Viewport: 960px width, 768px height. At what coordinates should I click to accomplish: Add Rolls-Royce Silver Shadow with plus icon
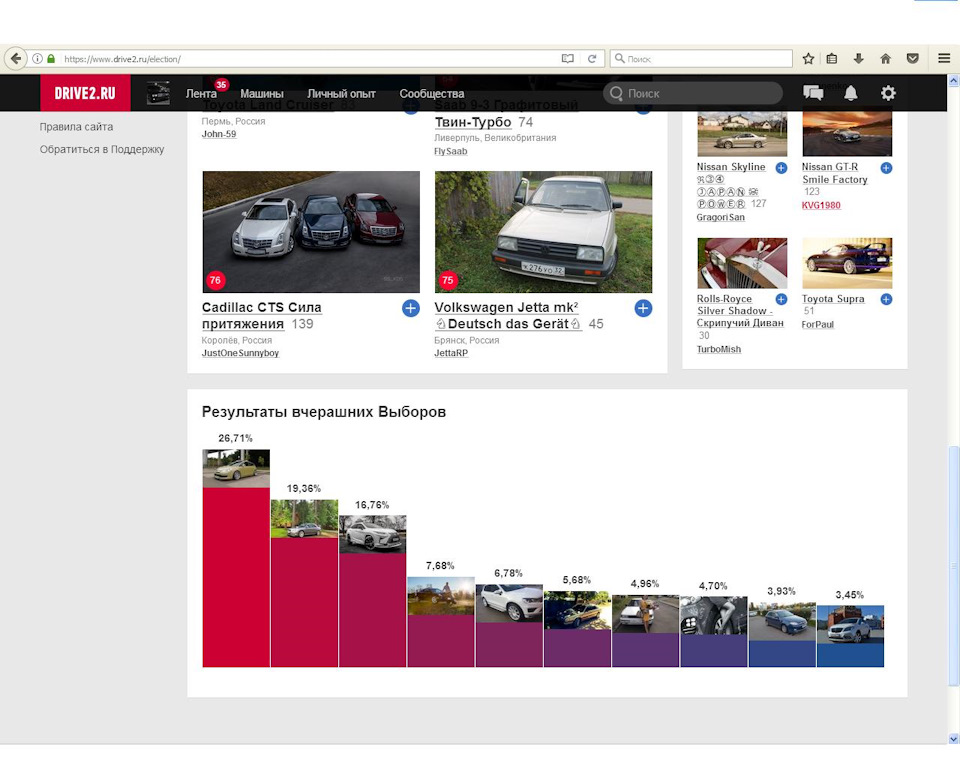[781, 299]
